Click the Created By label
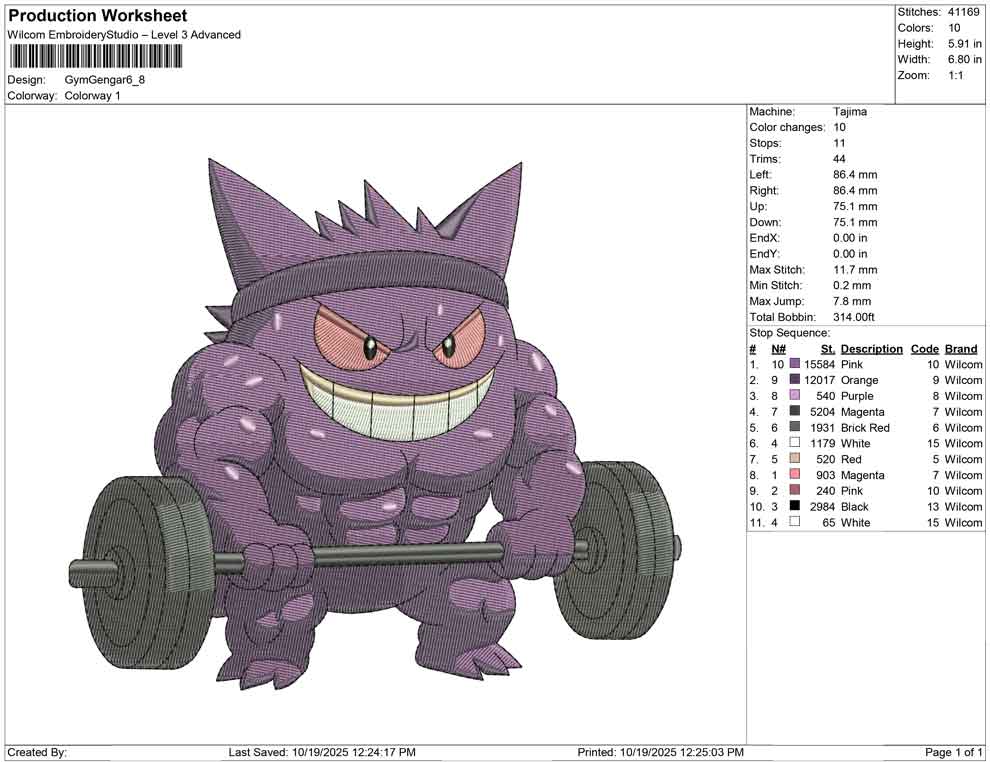The image size is (990, 762). pyautogui.click(x=37, y=752)
